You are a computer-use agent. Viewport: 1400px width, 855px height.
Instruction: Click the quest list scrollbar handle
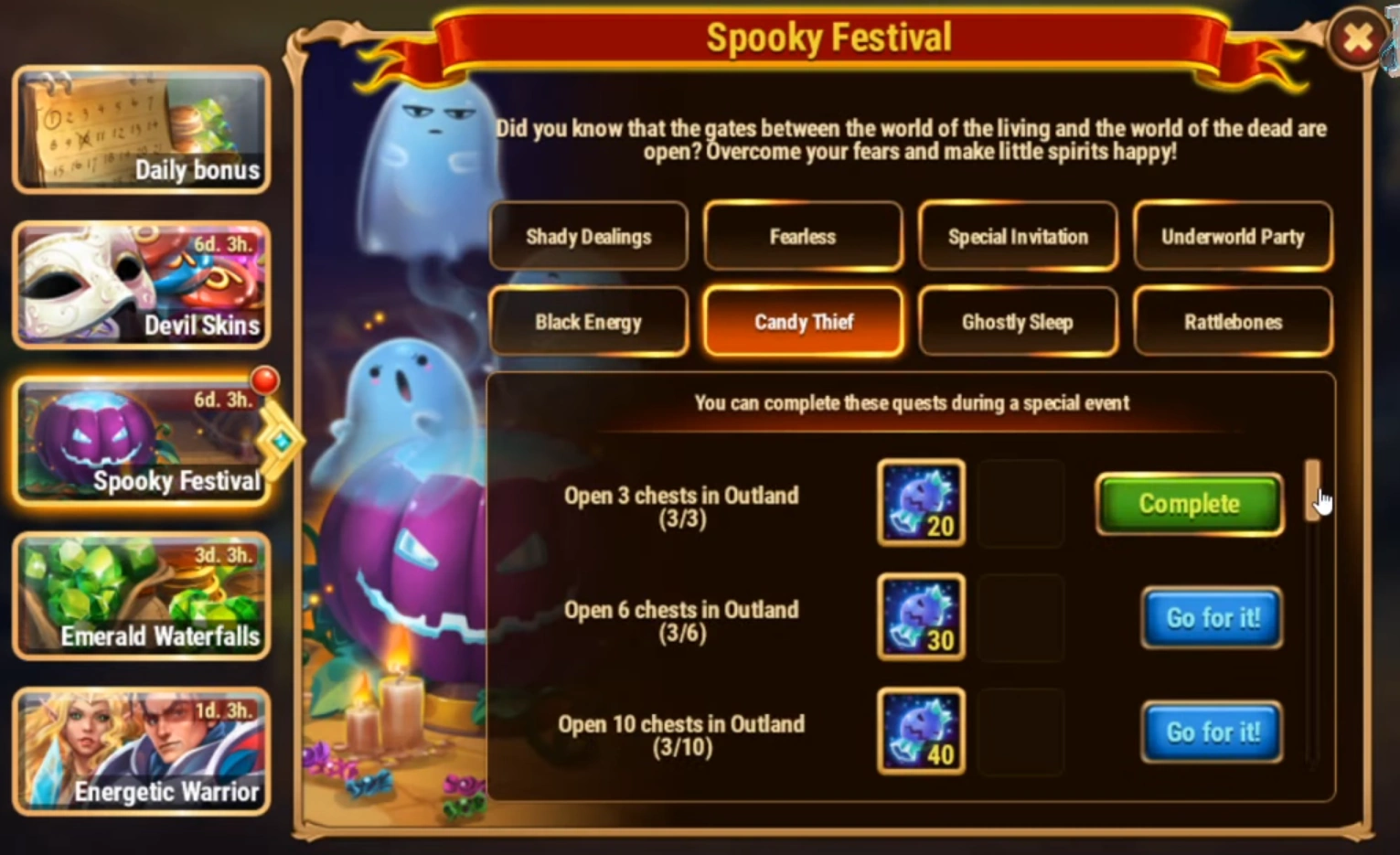tap(1312, 490)
